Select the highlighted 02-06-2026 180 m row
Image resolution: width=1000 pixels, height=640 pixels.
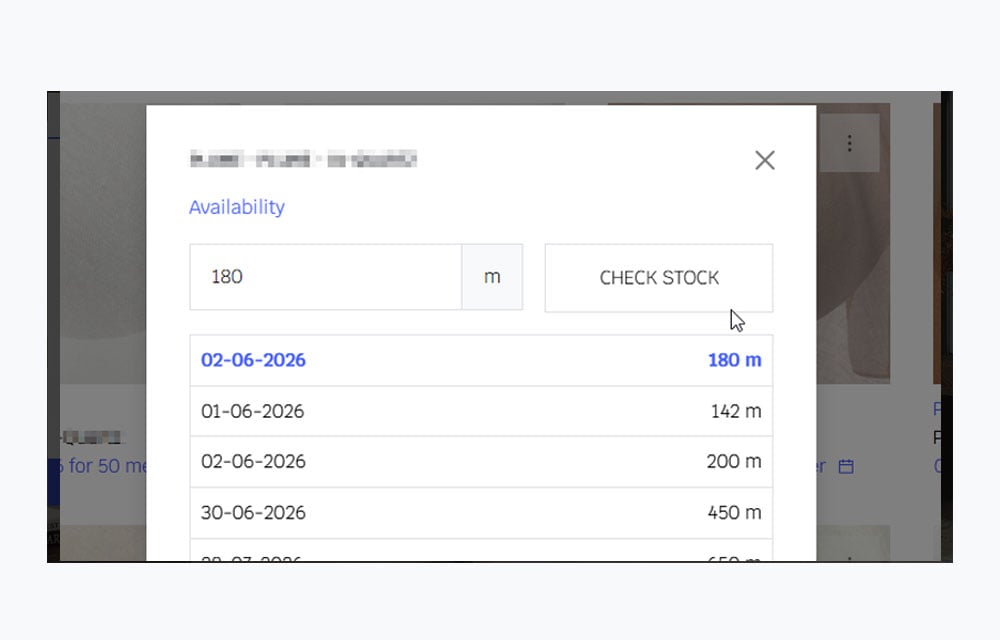[x=482, y=360]
